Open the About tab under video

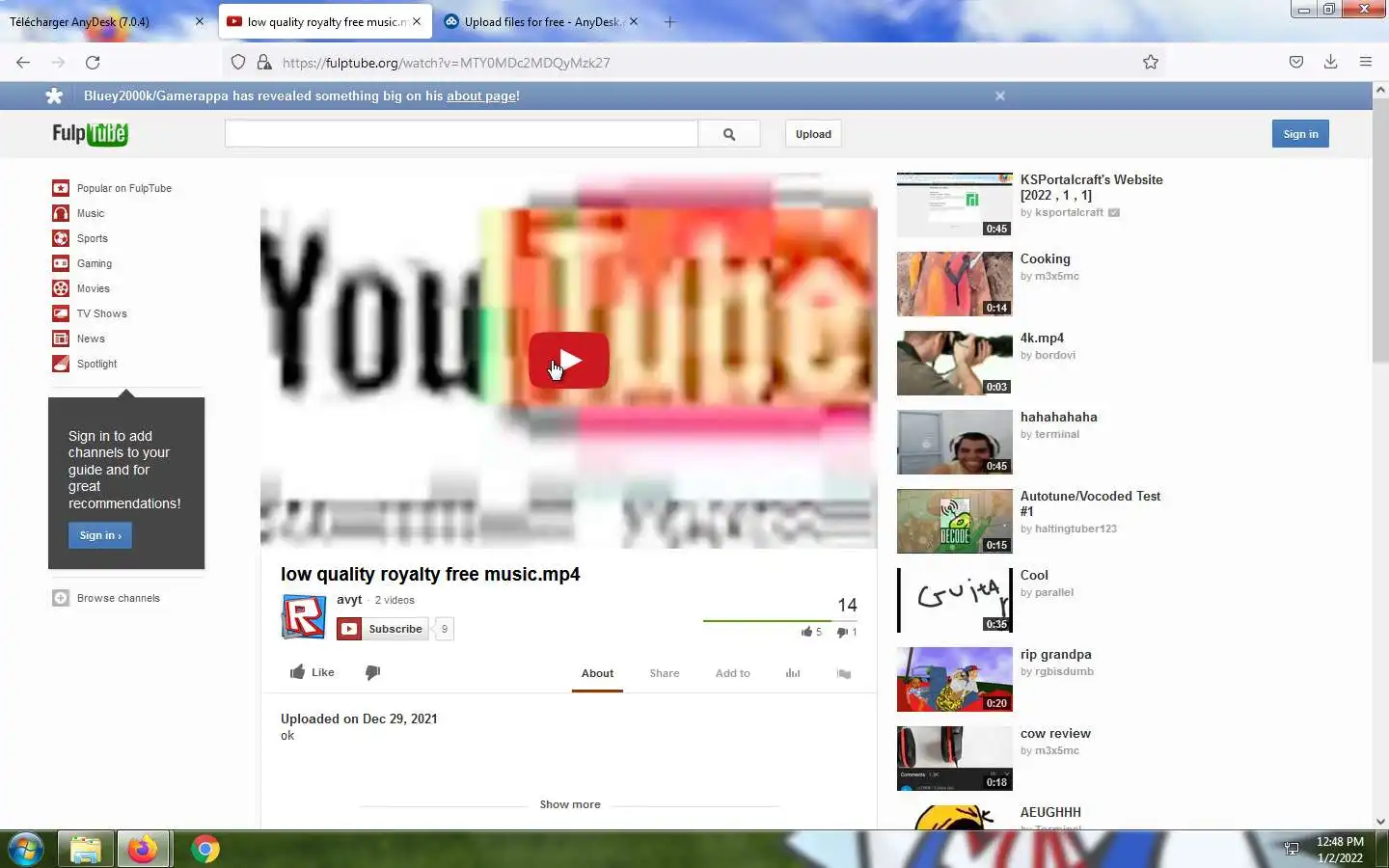pyautogui.click(x=597, y=673)
